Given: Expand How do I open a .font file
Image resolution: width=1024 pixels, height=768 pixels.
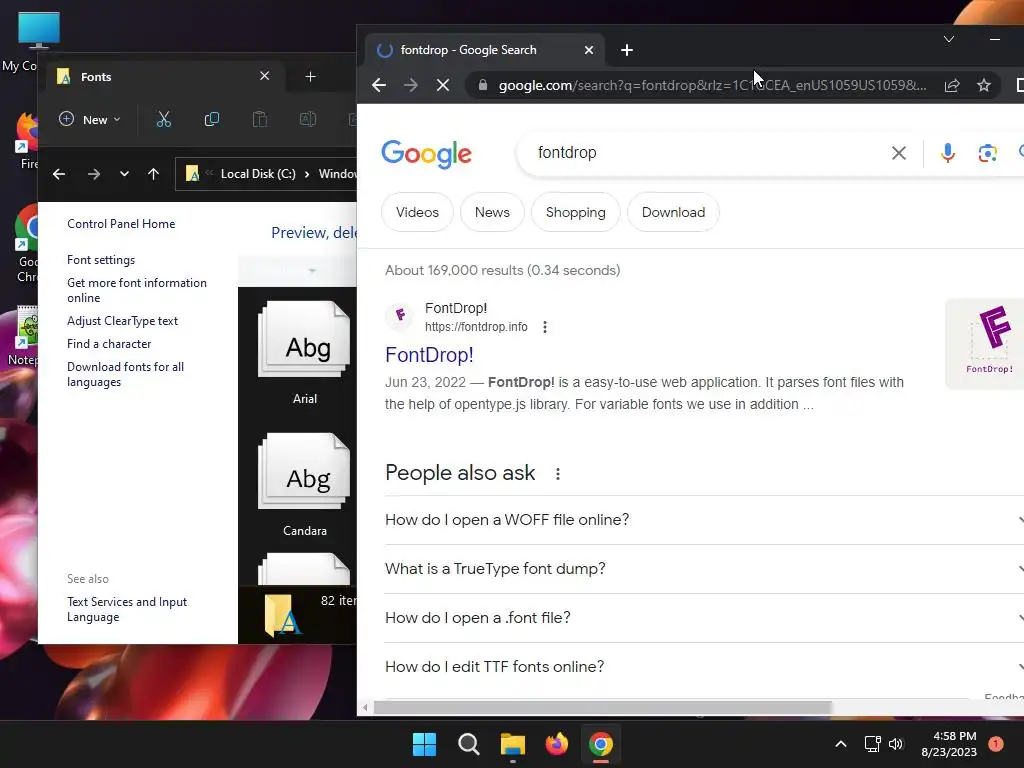Looking at the screenshot, I should click(x=704, y=618).
